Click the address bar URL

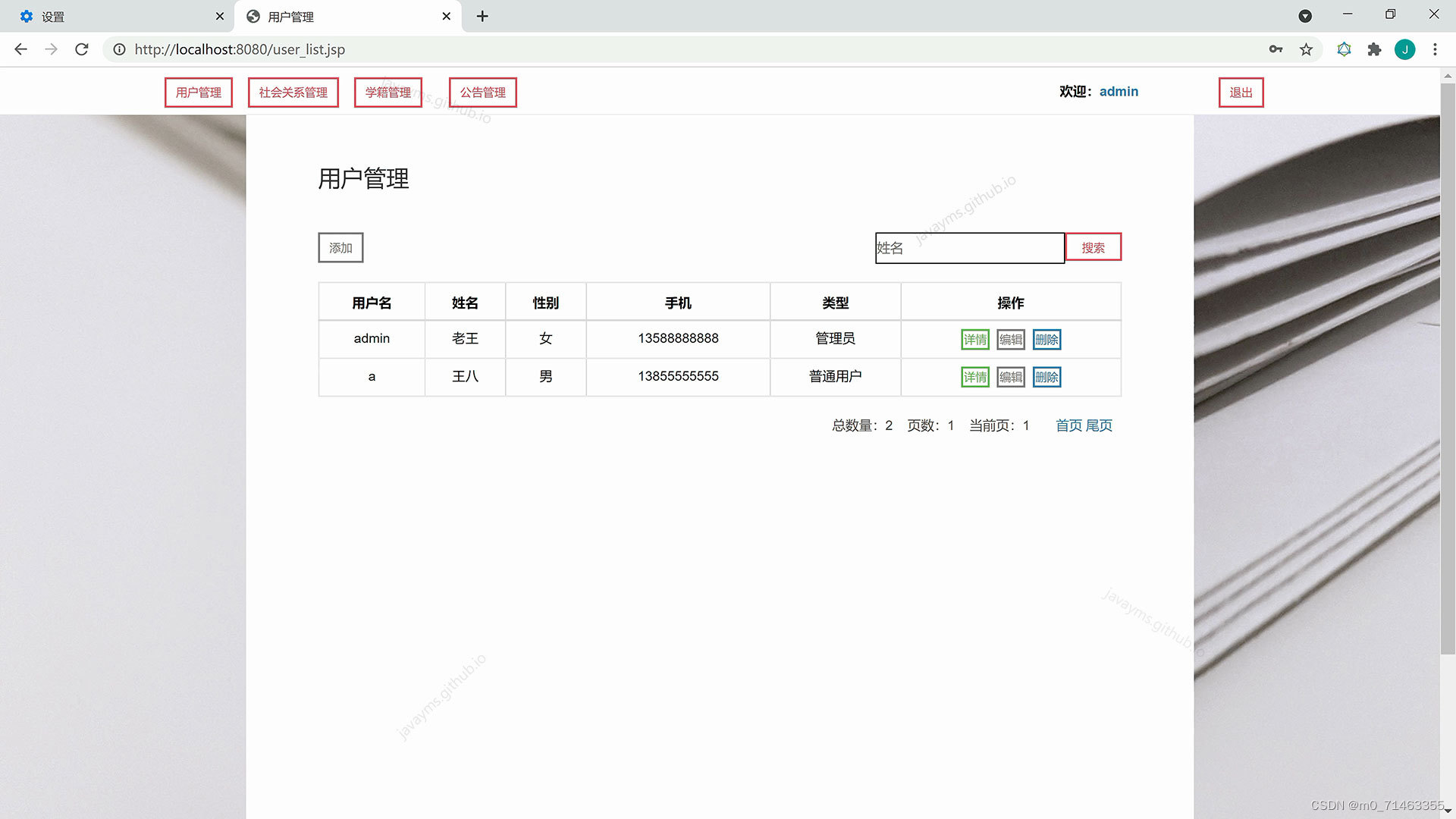point(240,49)
